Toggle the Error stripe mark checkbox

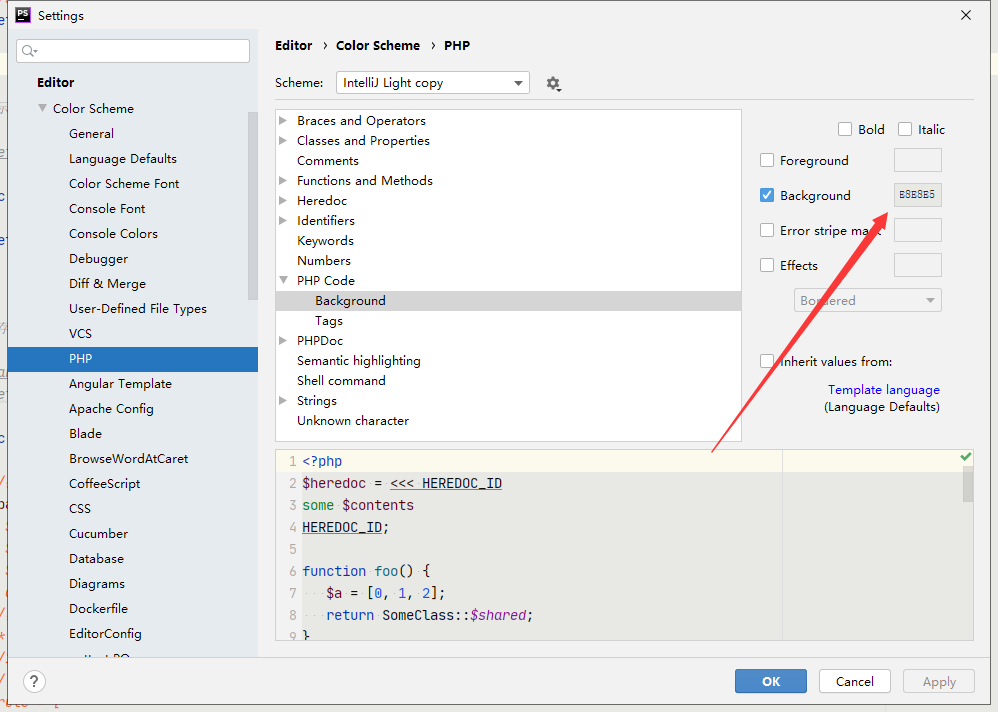point(767,230)
